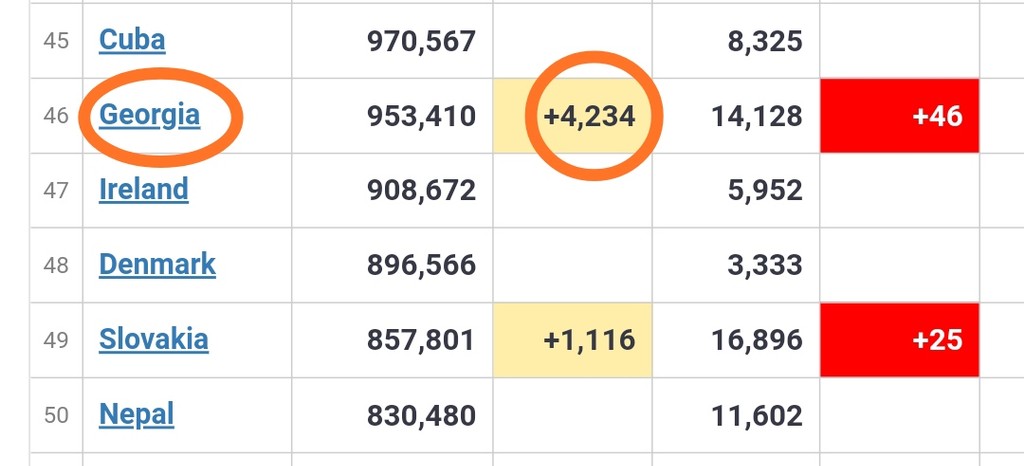This screenshot has height=466, width=1024.
Task: Select Denmark's total cases 896,566
Action: (421, 265)
